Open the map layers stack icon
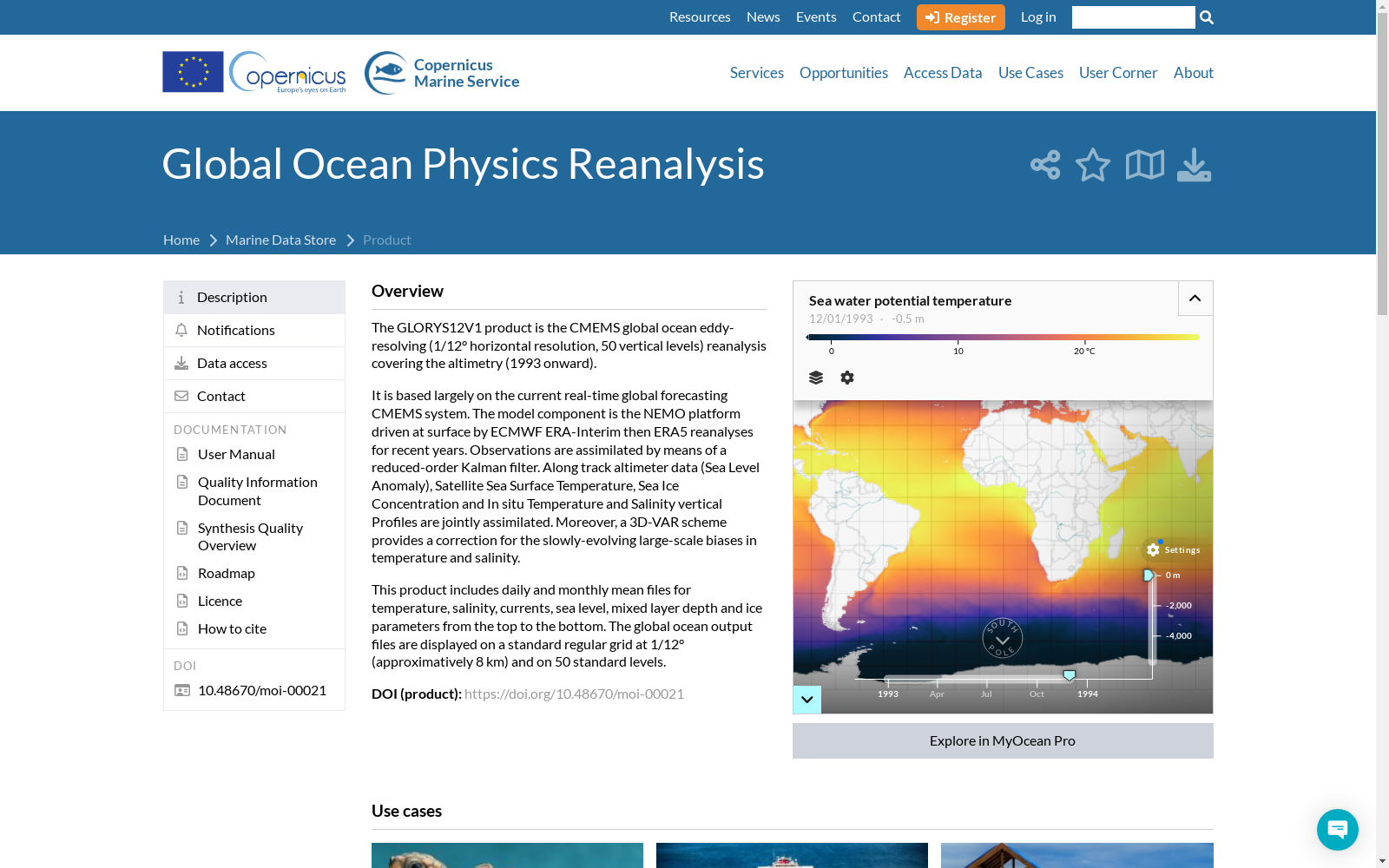The height and width of the screenshot is (868, 1389). [816, 378]
